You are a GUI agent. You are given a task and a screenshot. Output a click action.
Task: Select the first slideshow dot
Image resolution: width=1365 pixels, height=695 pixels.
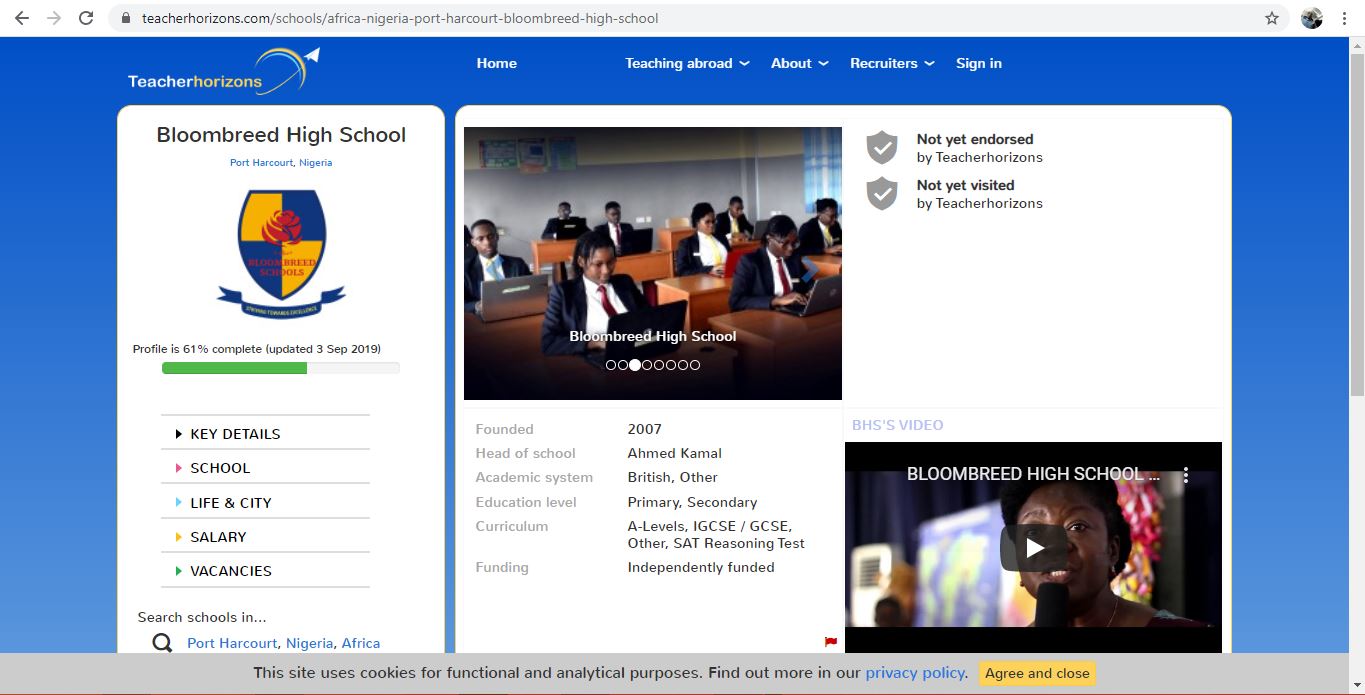click(x=611, y=365)
